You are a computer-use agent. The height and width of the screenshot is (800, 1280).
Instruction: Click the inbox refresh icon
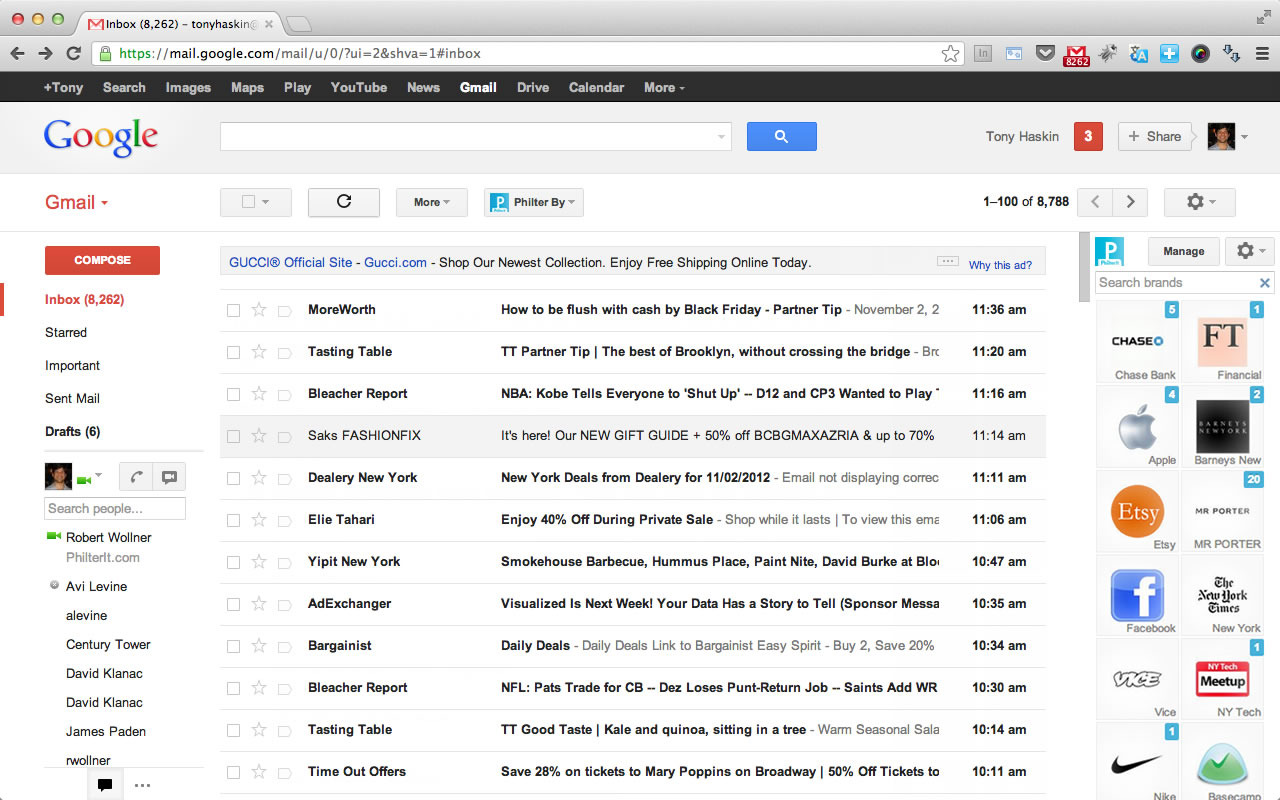coord(343,202)
